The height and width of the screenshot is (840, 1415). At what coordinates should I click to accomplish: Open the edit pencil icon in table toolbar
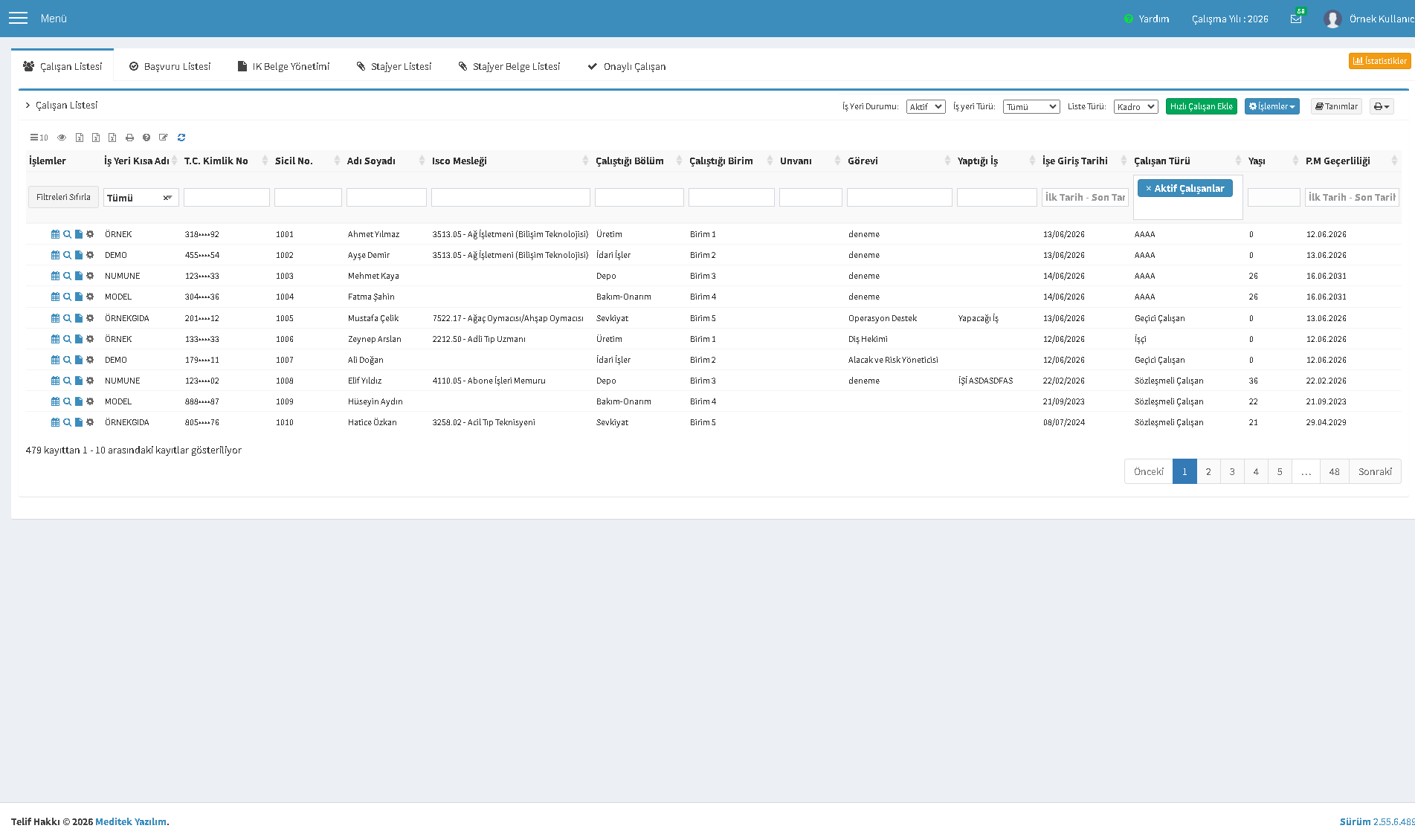tap(164, 138)
